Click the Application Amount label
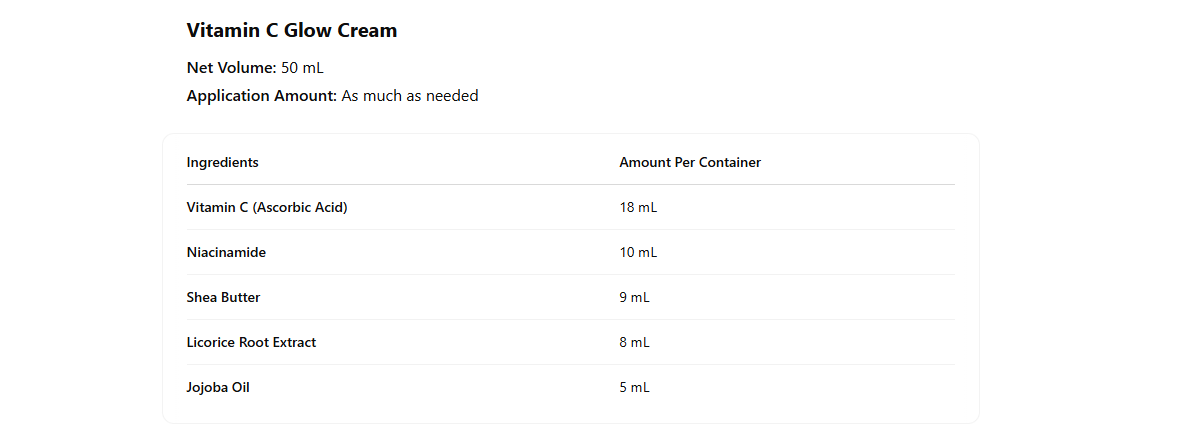 261,96
